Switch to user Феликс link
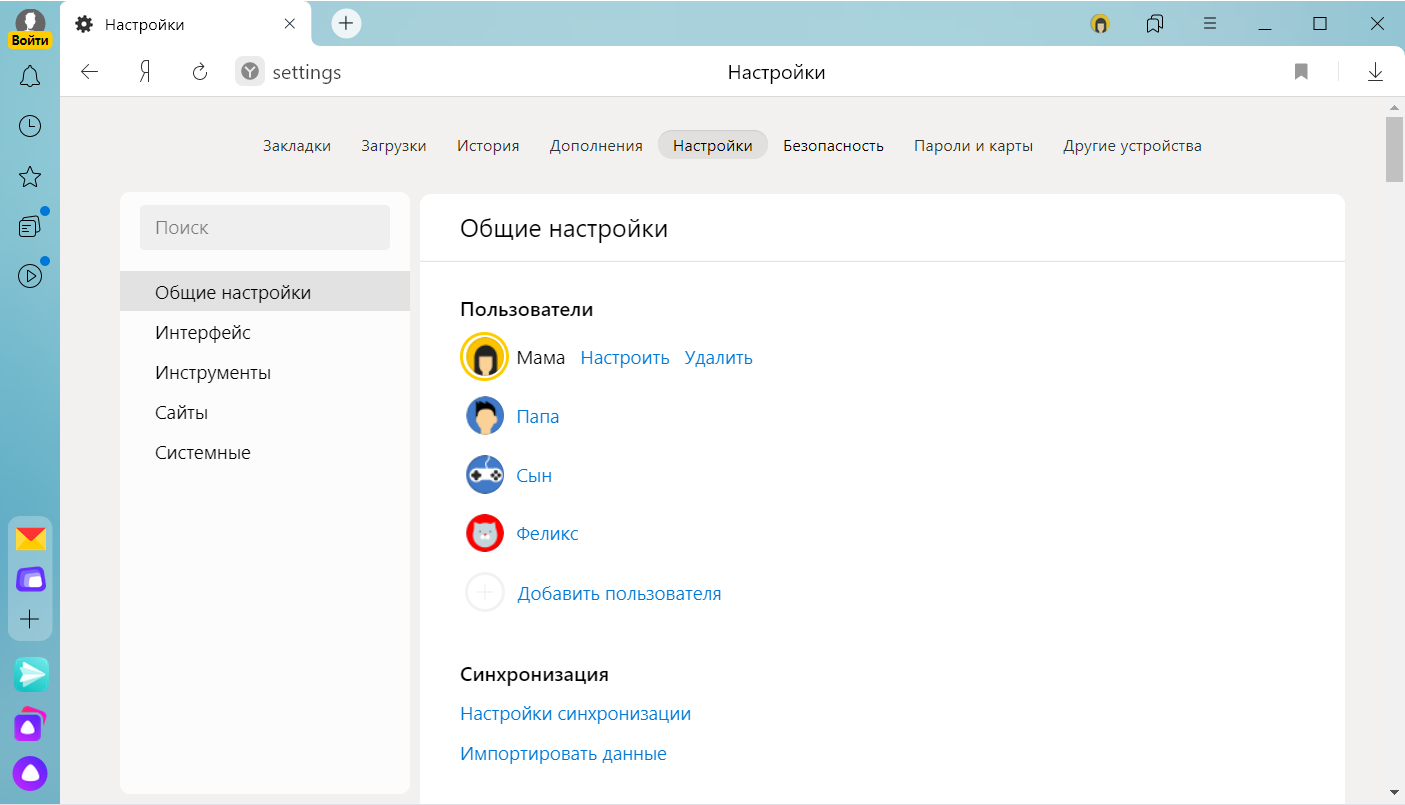Viewport: 1405px width, 805px height. click(x=547, y=533)
